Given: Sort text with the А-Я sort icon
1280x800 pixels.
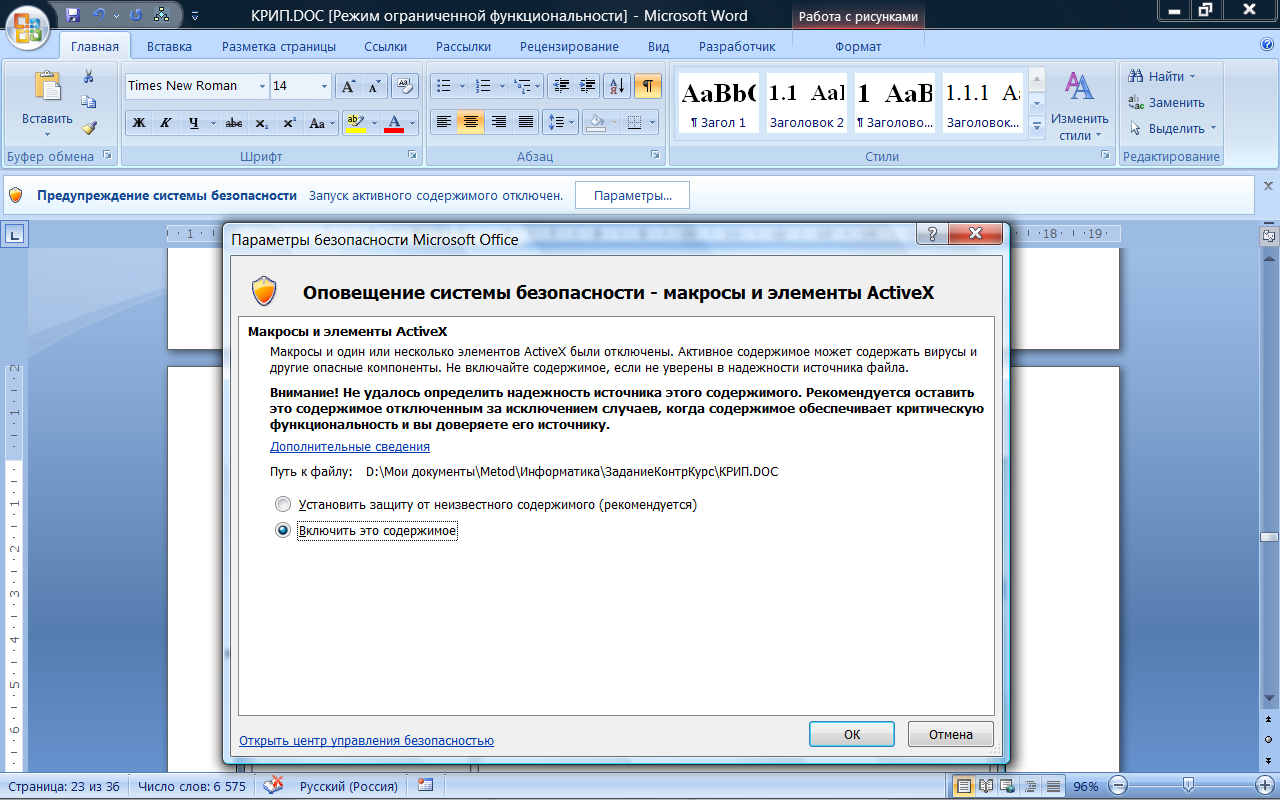Looking at the screenshot, I should (618, 86).
